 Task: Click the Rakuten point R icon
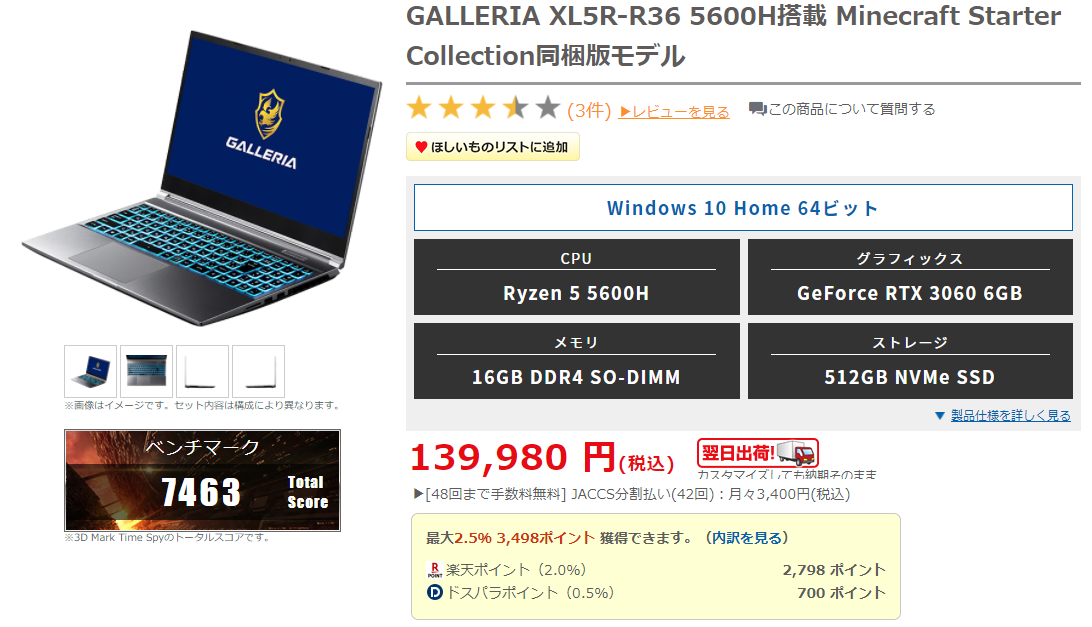(435, 570)
